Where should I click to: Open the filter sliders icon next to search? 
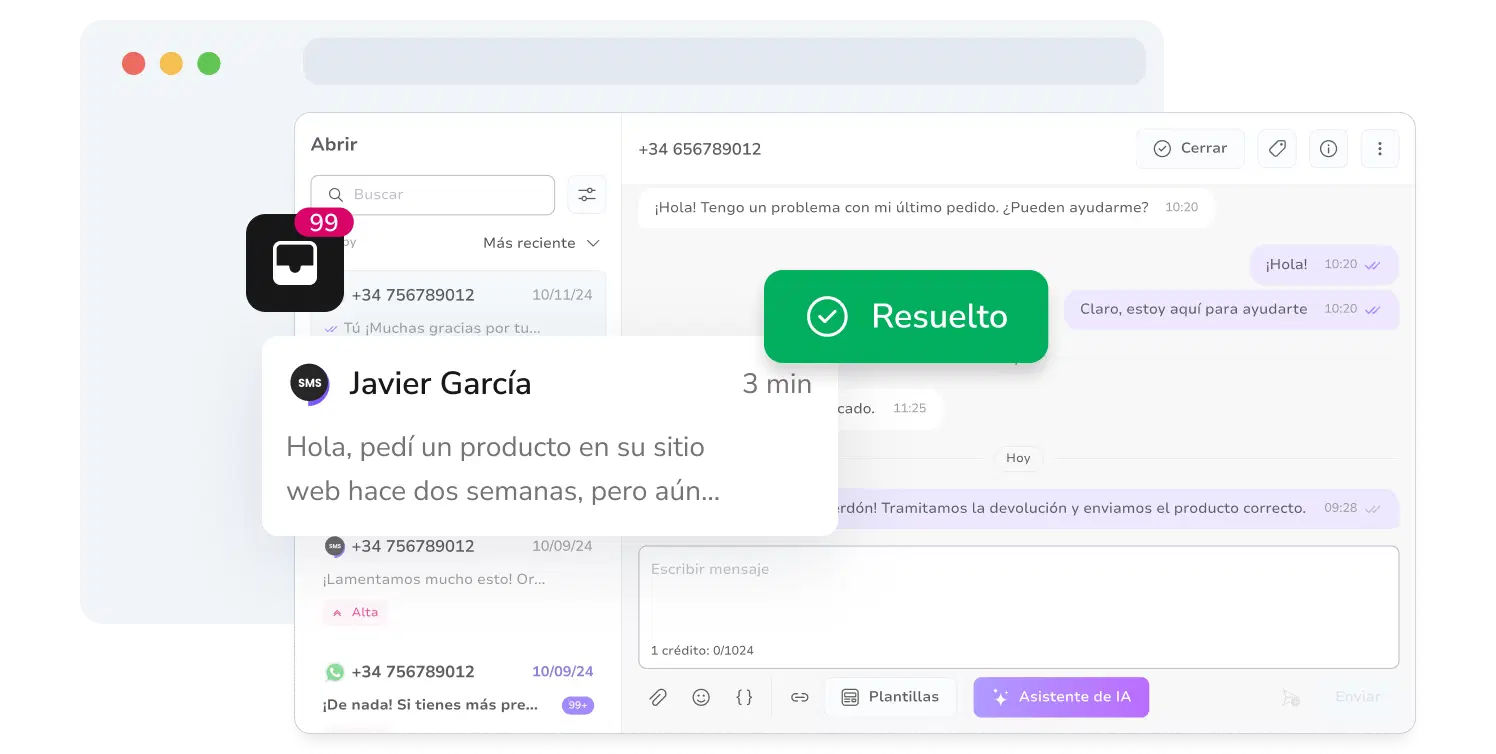(587, 195)
